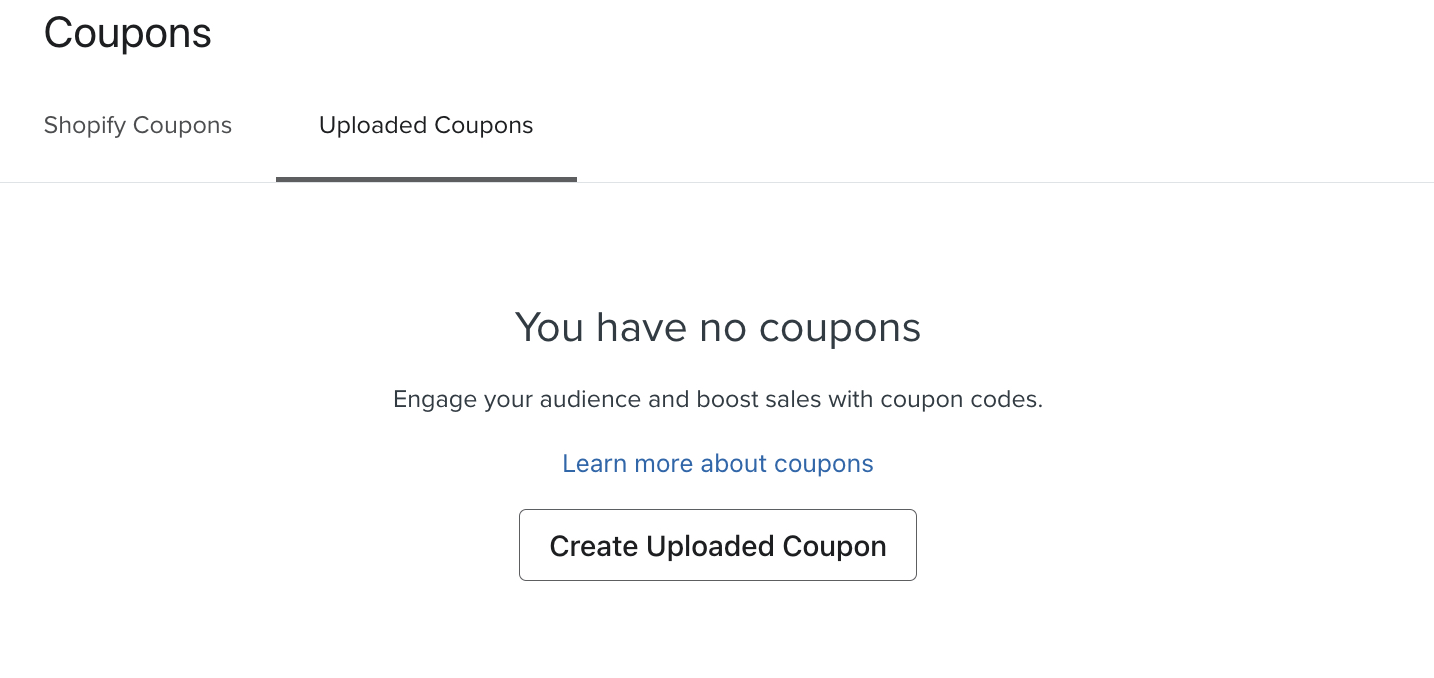Click the audience engagement description text
The width and height of the screenshot is (1434, 678).
[x=717, y=399]
